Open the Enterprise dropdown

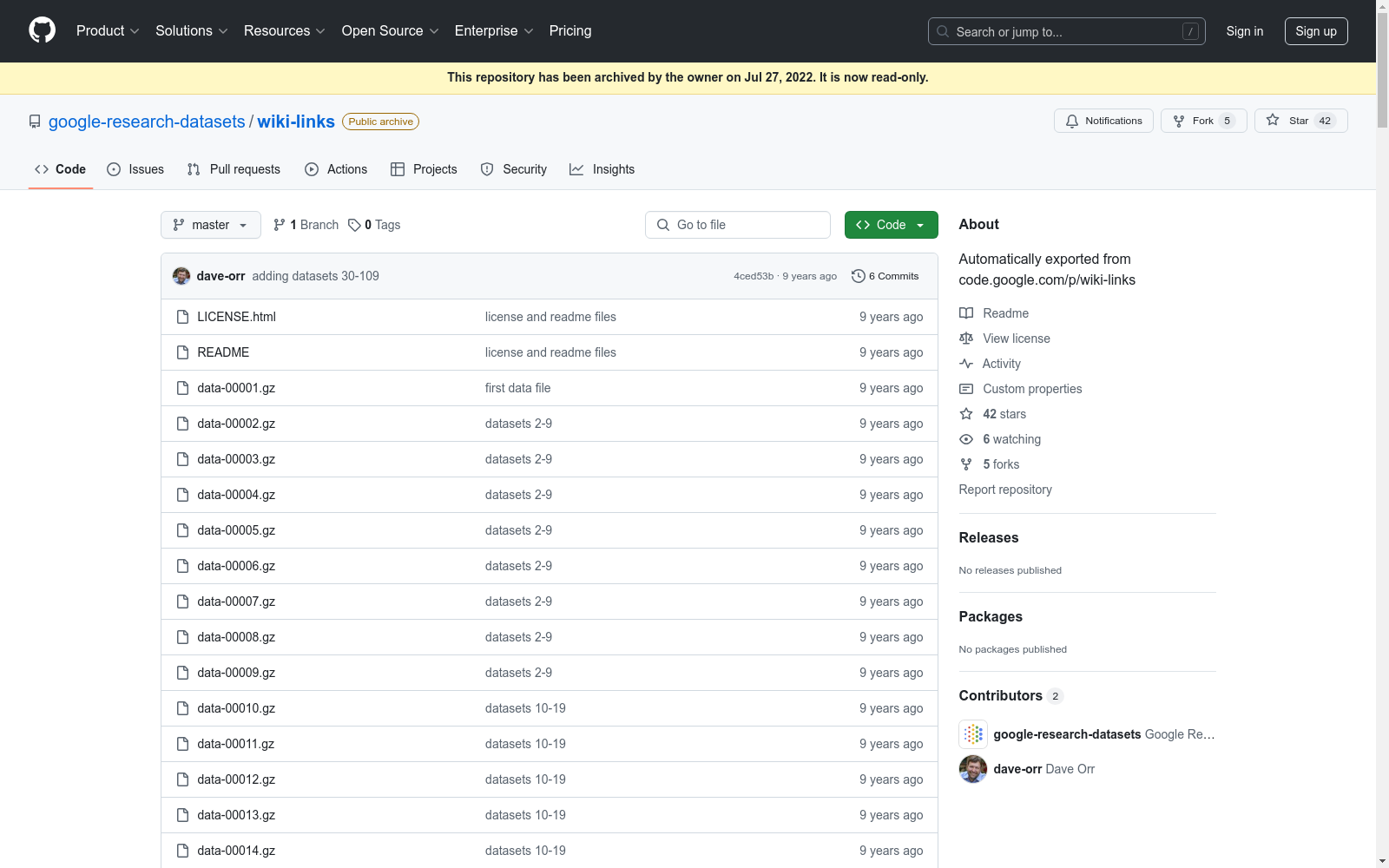pos(494,31)
